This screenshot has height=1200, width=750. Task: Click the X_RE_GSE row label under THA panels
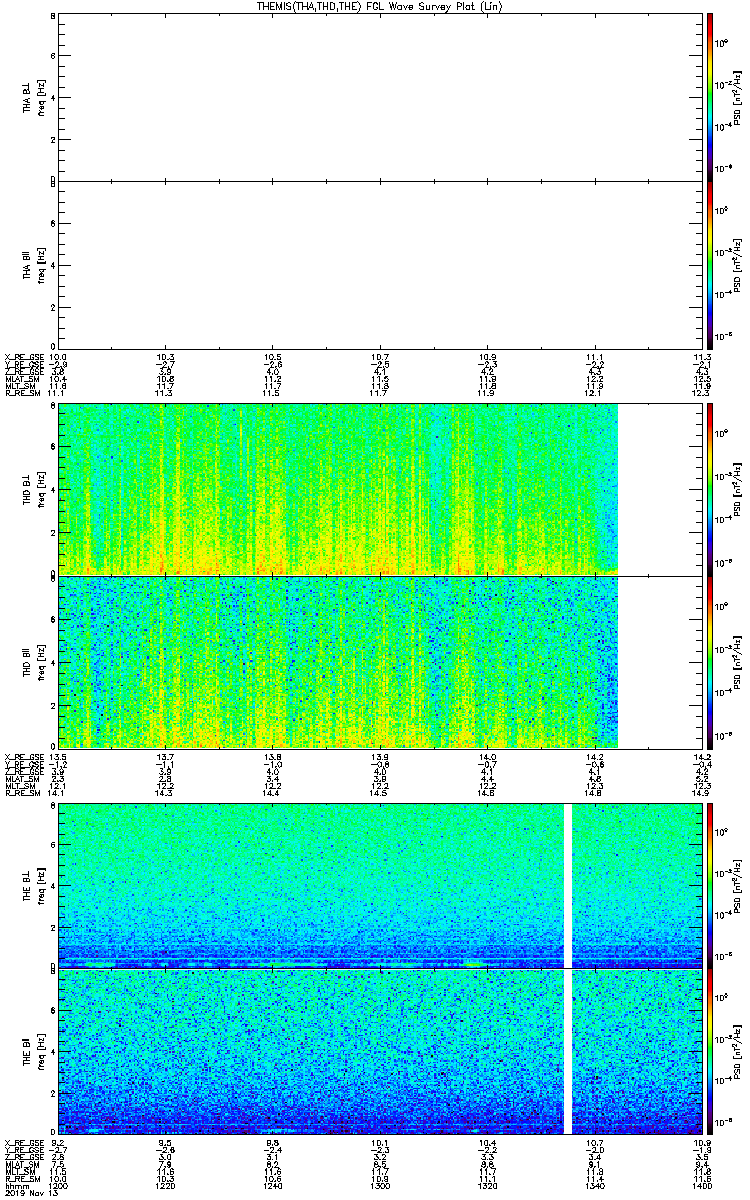point(23,357)
